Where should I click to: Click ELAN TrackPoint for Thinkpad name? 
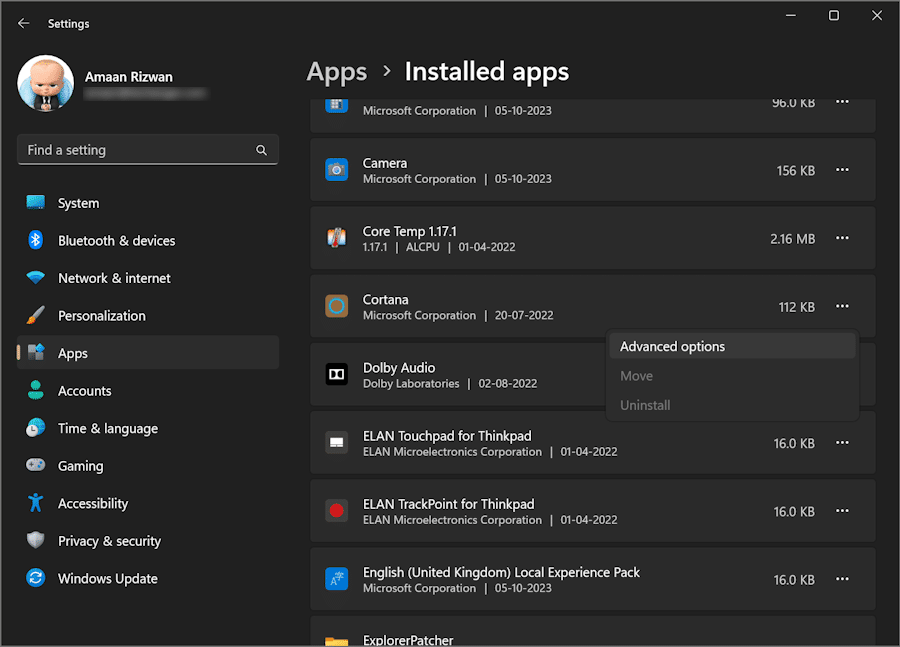[x=449, y=504]
